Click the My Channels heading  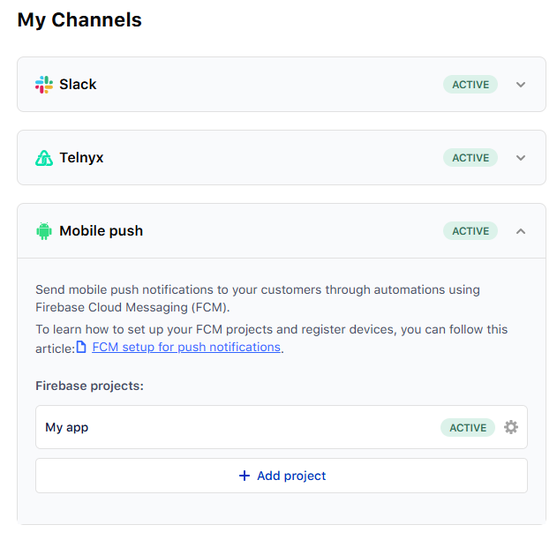[80, 20]
